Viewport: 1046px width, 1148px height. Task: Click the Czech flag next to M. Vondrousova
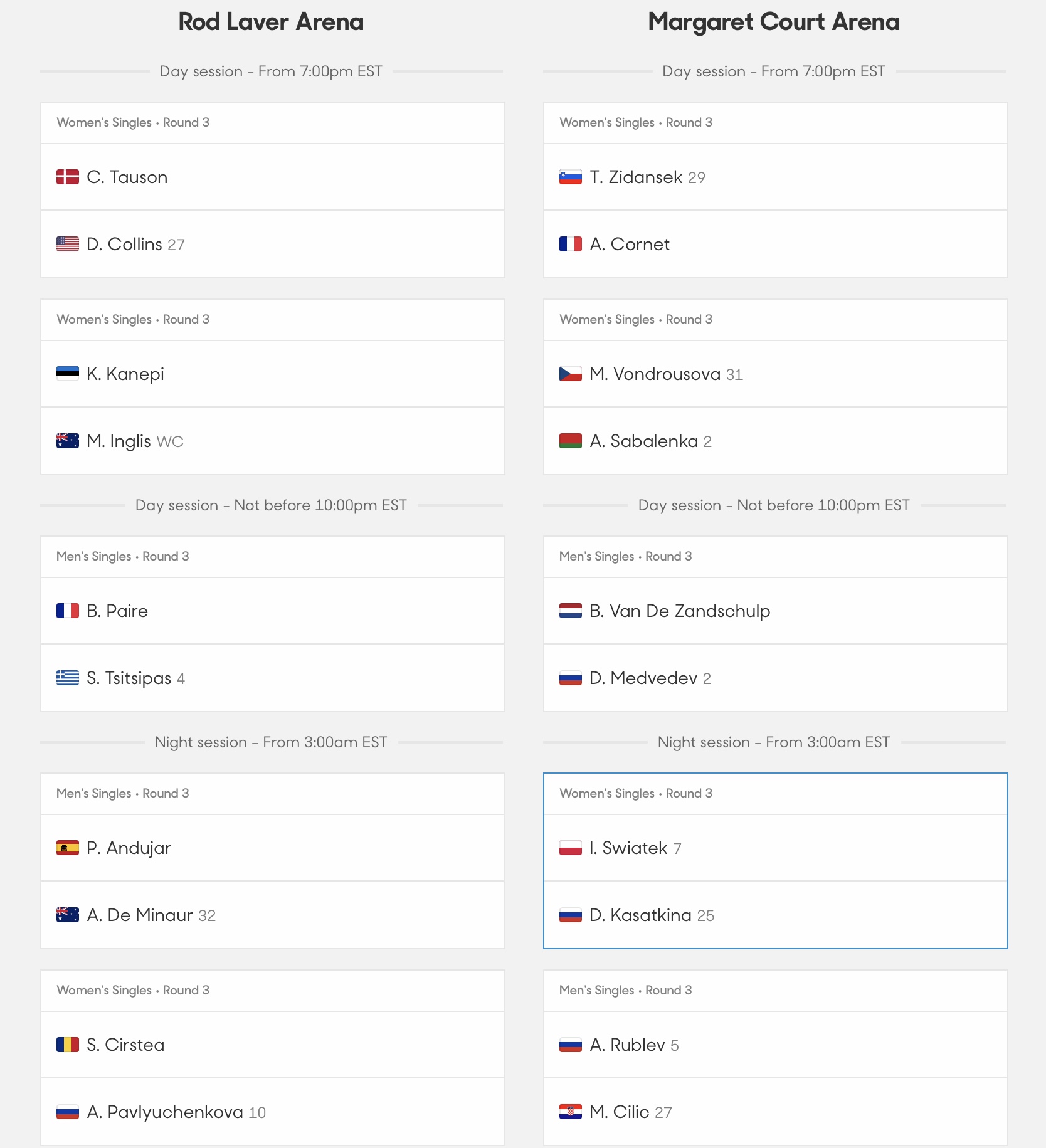point(571,374)
